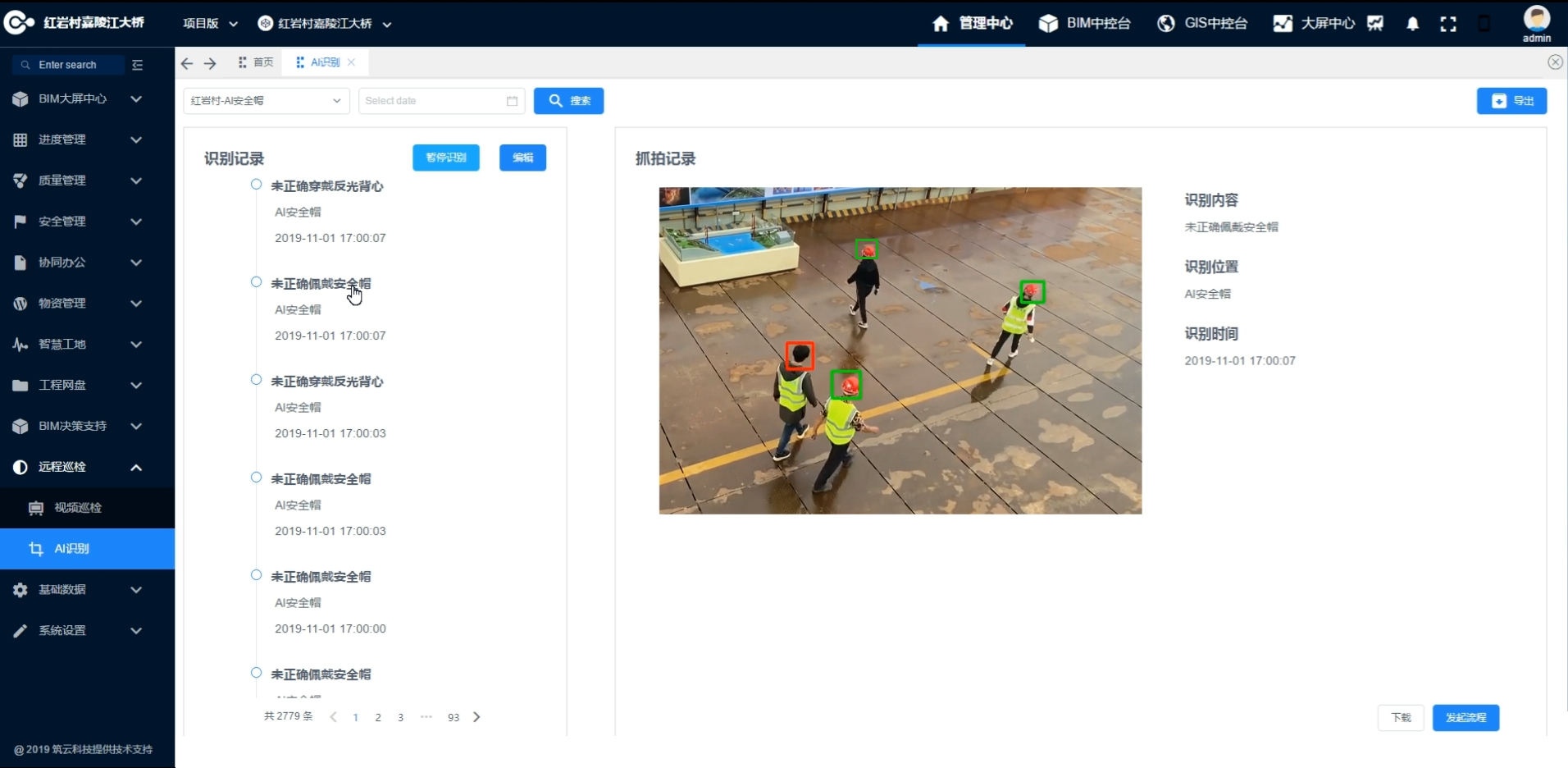Click the Select date input field

point(441,101)
